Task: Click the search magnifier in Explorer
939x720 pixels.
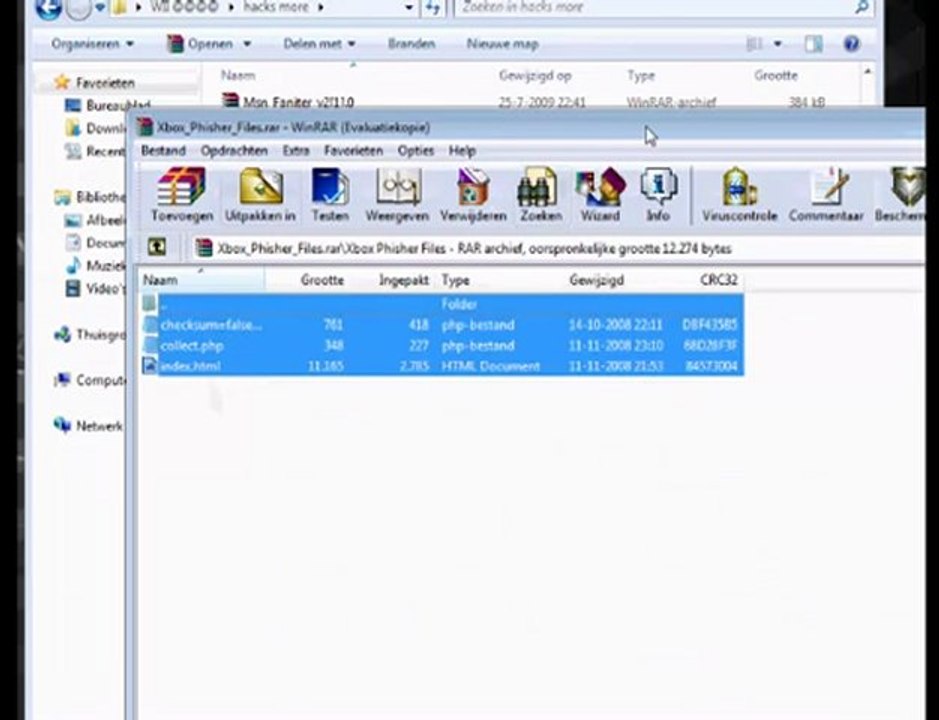Action: coord(861,7)
